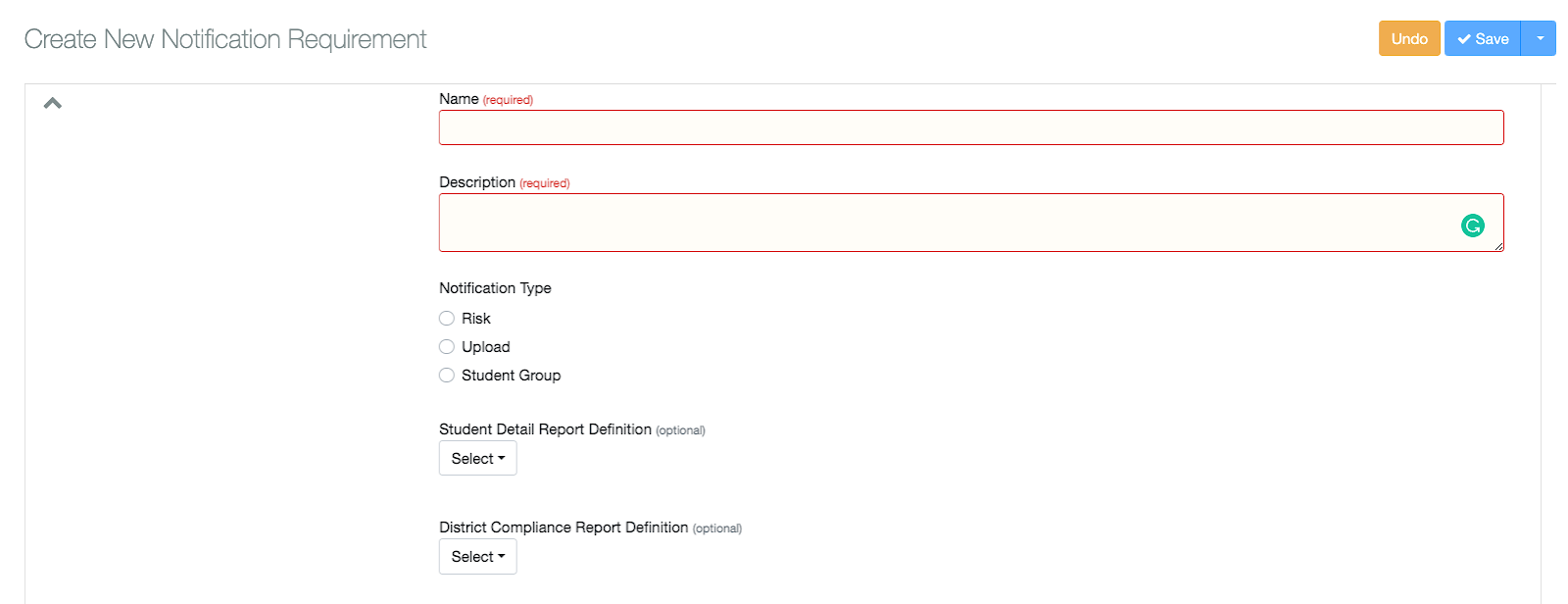Viewport: 1568px width, 604px height.
Task: Click the Name field label
Action: click(x=459, y=99)
